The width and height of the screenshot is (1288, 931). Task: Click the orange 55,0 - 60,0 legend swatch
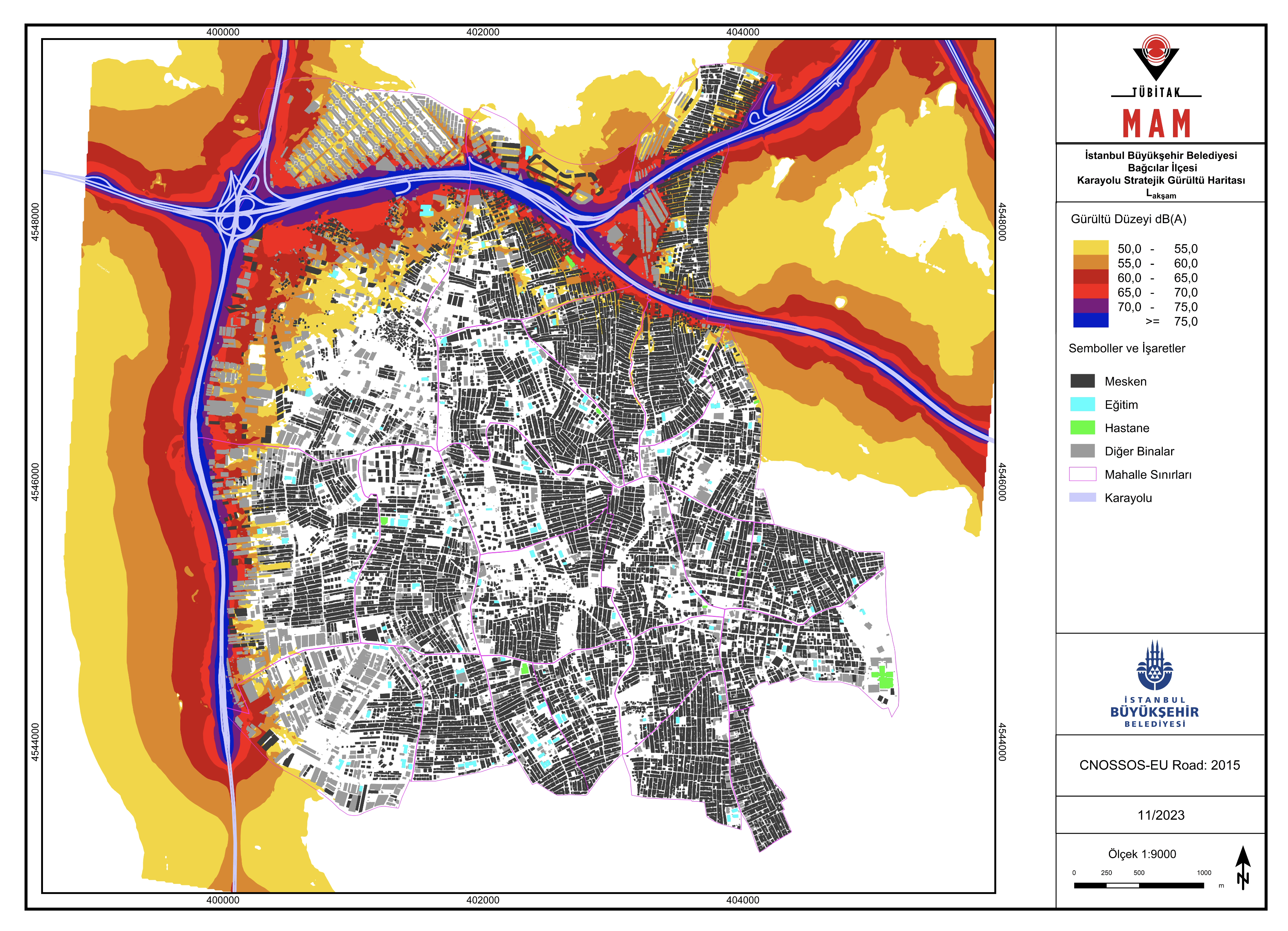tap(1090, 263)
